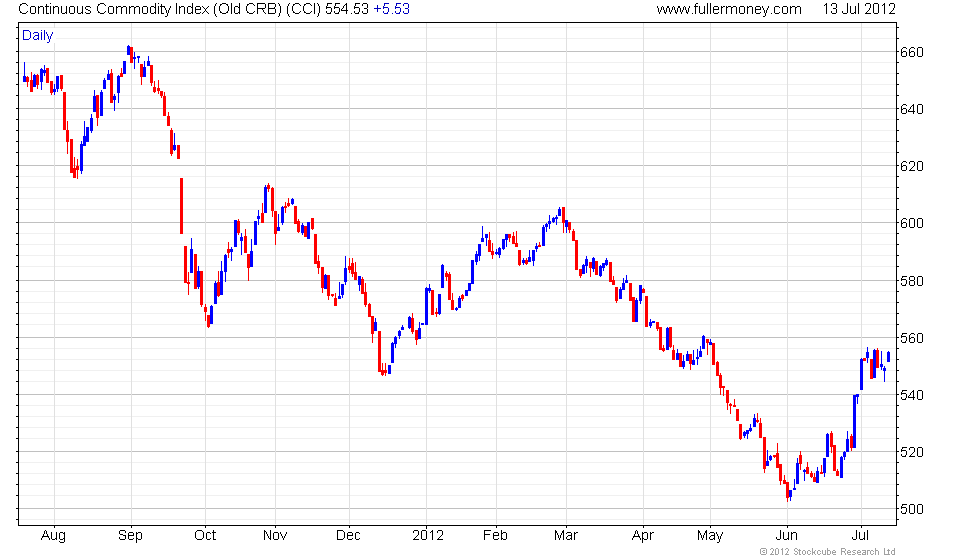This screenshot has height=560, width=980.
Task: Click the '2012' year axis label
Action: coord(428,536)
